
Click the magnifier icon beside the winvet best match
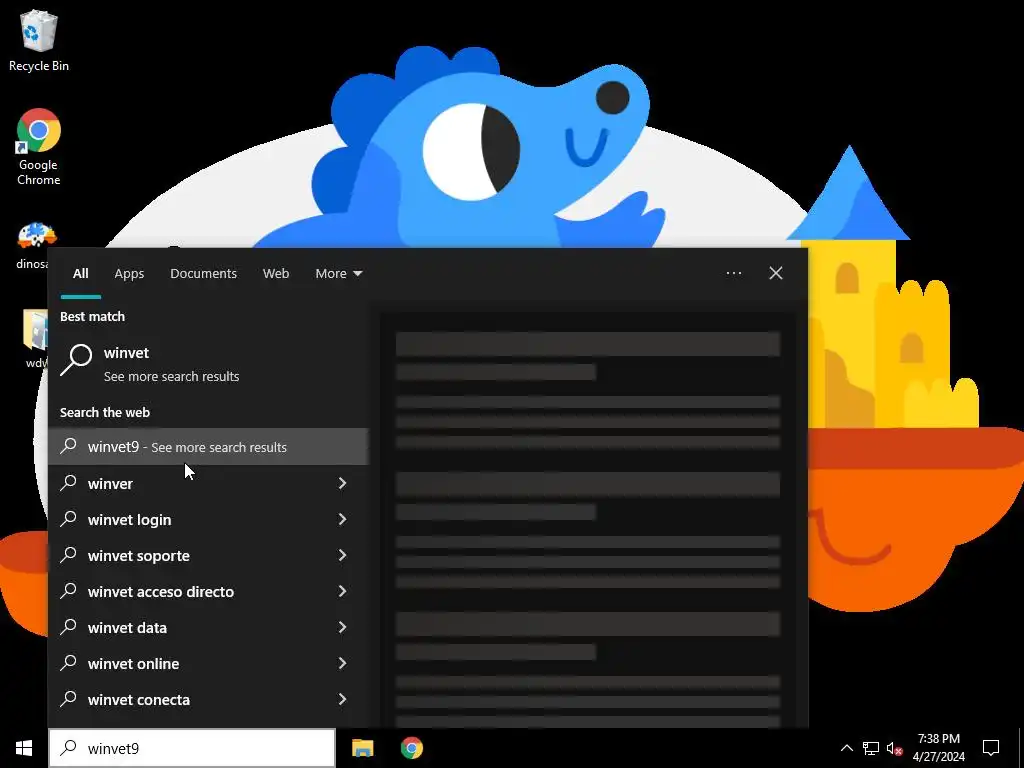coord(76,360)
